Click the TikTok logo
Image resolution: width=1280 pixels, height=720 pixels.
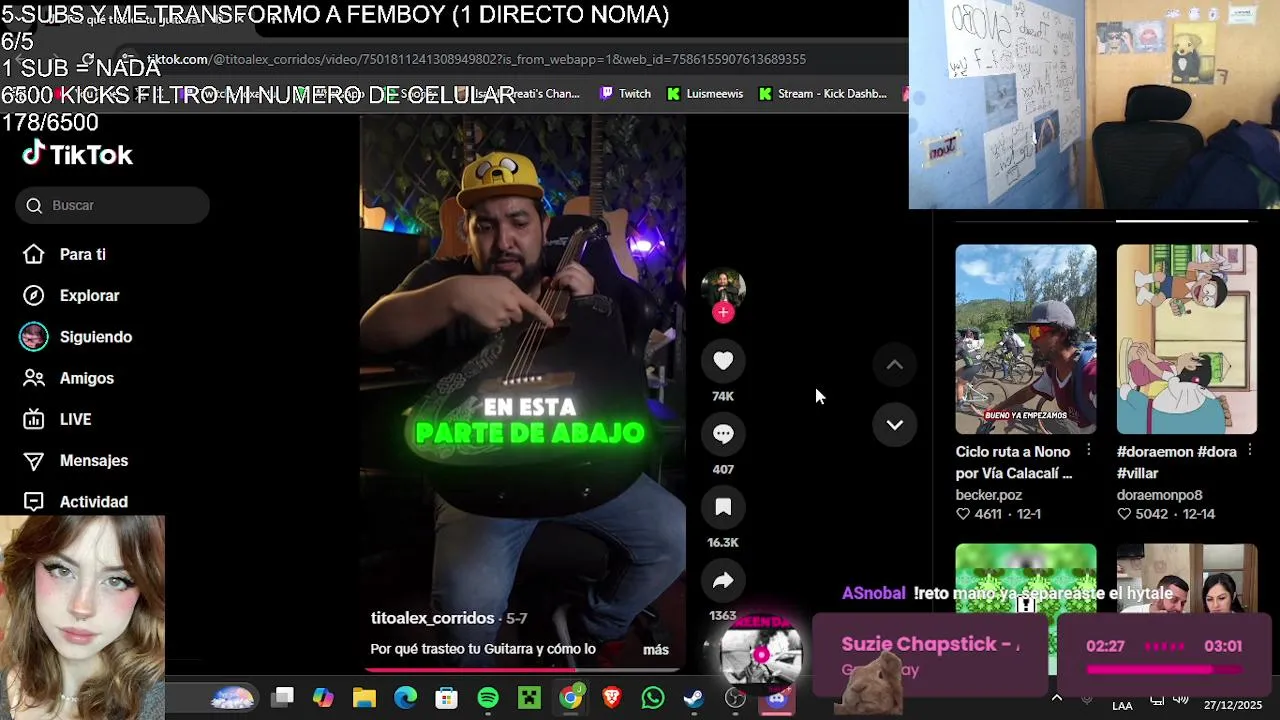(x=78, y=154)
